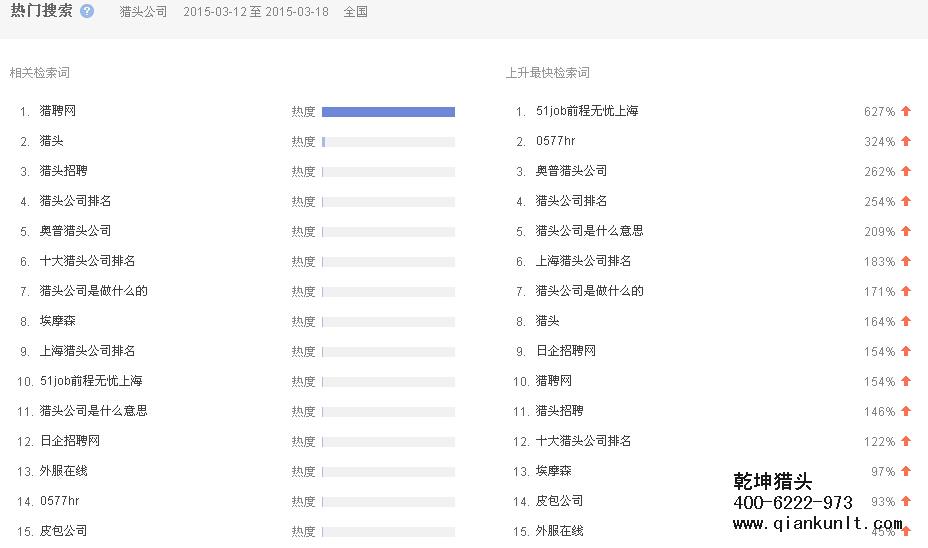This screenshot has width=928, height=548.
Task: Click the red arrow next to 164%
Action: pos(906,321)
